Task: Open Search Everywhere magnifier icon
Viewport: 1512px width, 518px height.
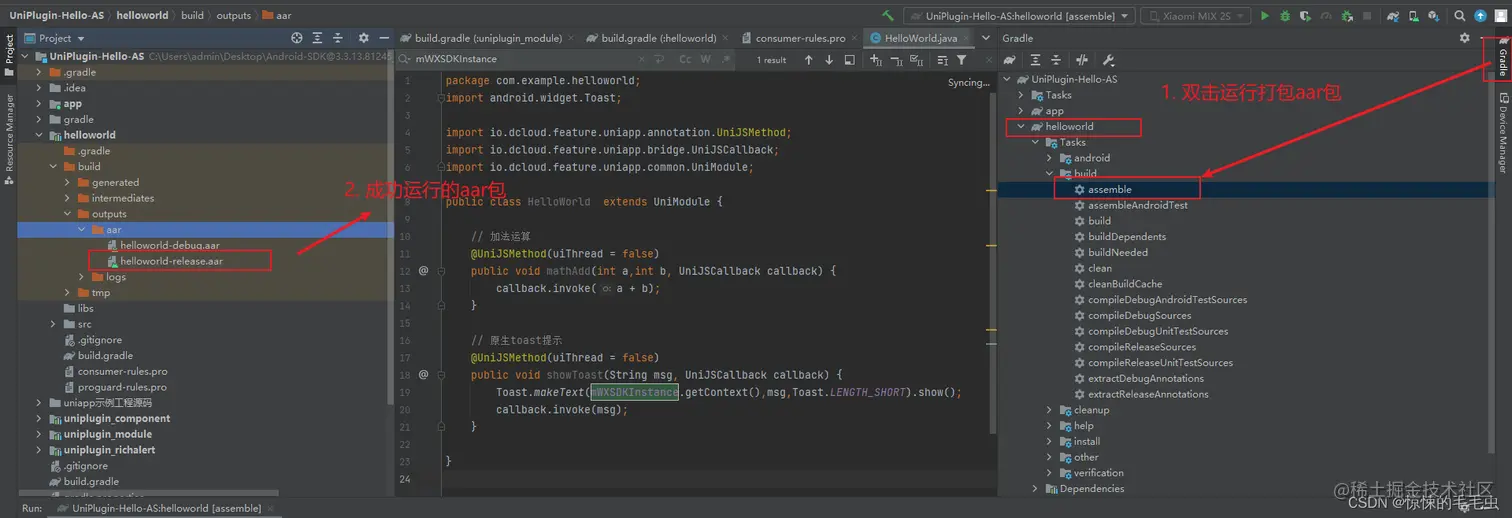Action: coord(1460,16)
